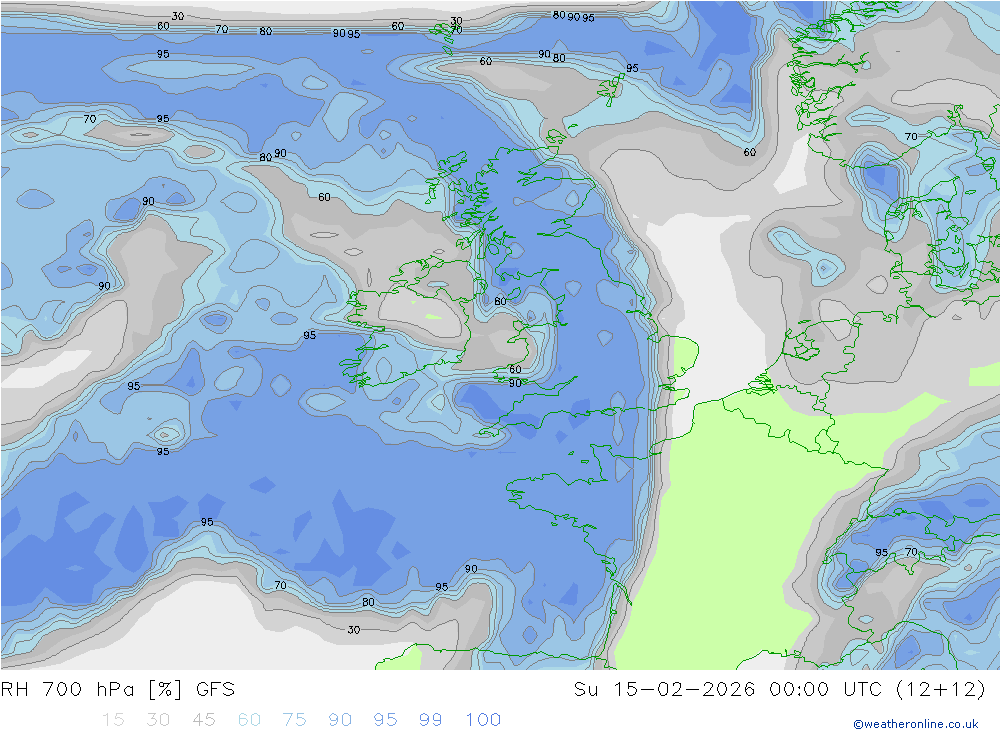The image size is (1000, 733).
Task: Click legend value '95' in color scale
Action: click(385, 720)
